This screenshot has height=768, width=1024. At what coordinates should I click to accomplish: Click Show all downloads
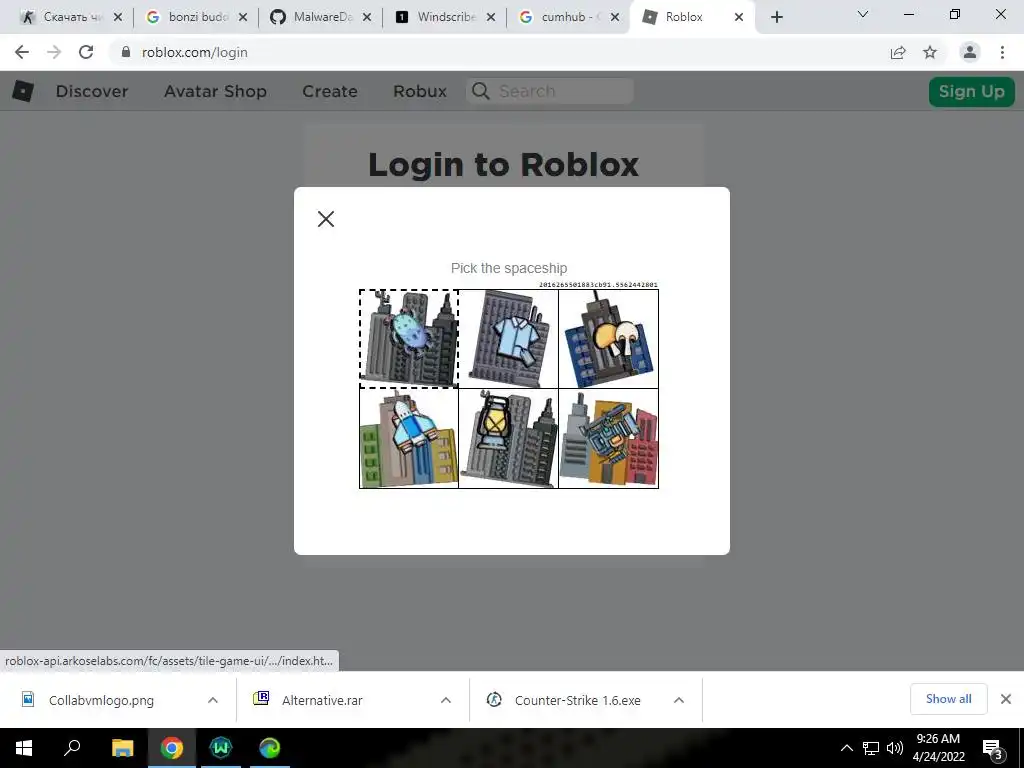948,699
